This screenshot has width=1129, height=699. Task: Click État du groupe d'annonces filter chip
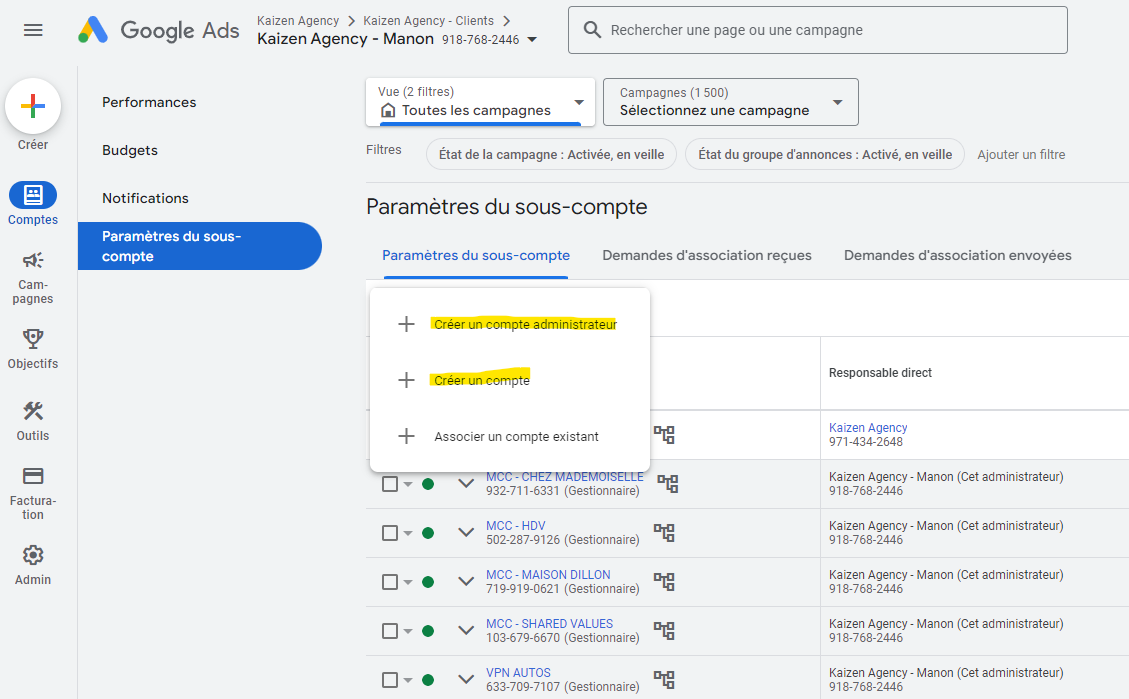[x=825, y=155]
